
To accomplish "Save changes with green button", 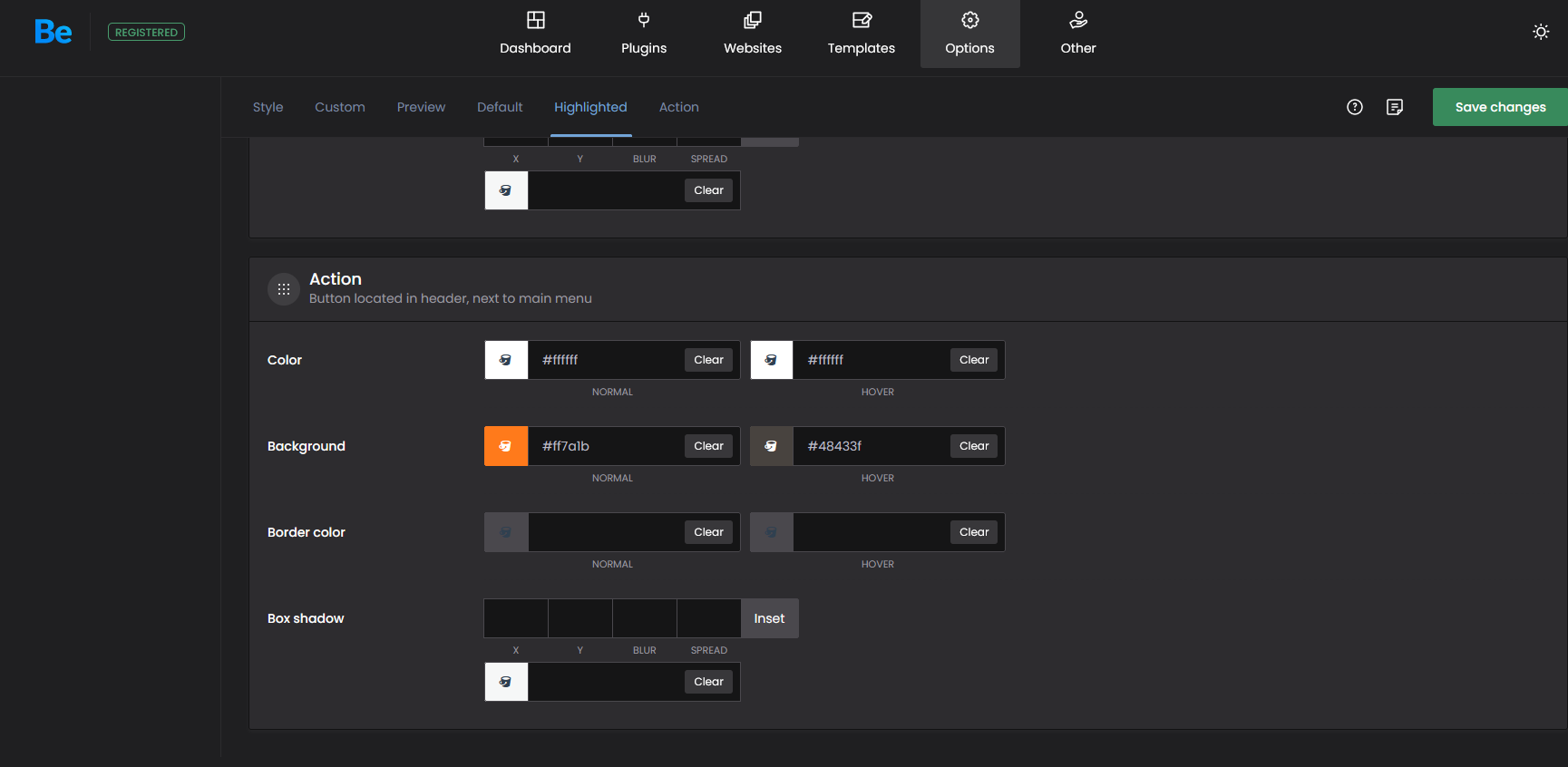I will [1500, 107].
